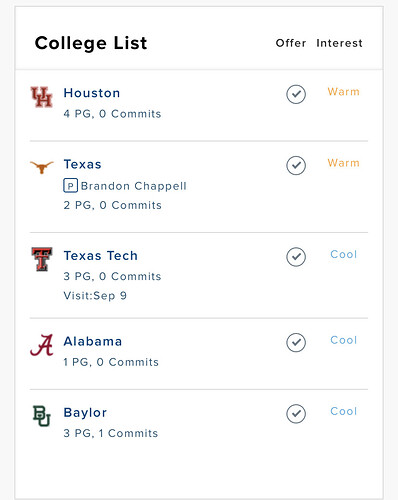The width and height of the screenshot is (398, 500).
Task: Sort by the Offer column header
Action: point(291,43)
